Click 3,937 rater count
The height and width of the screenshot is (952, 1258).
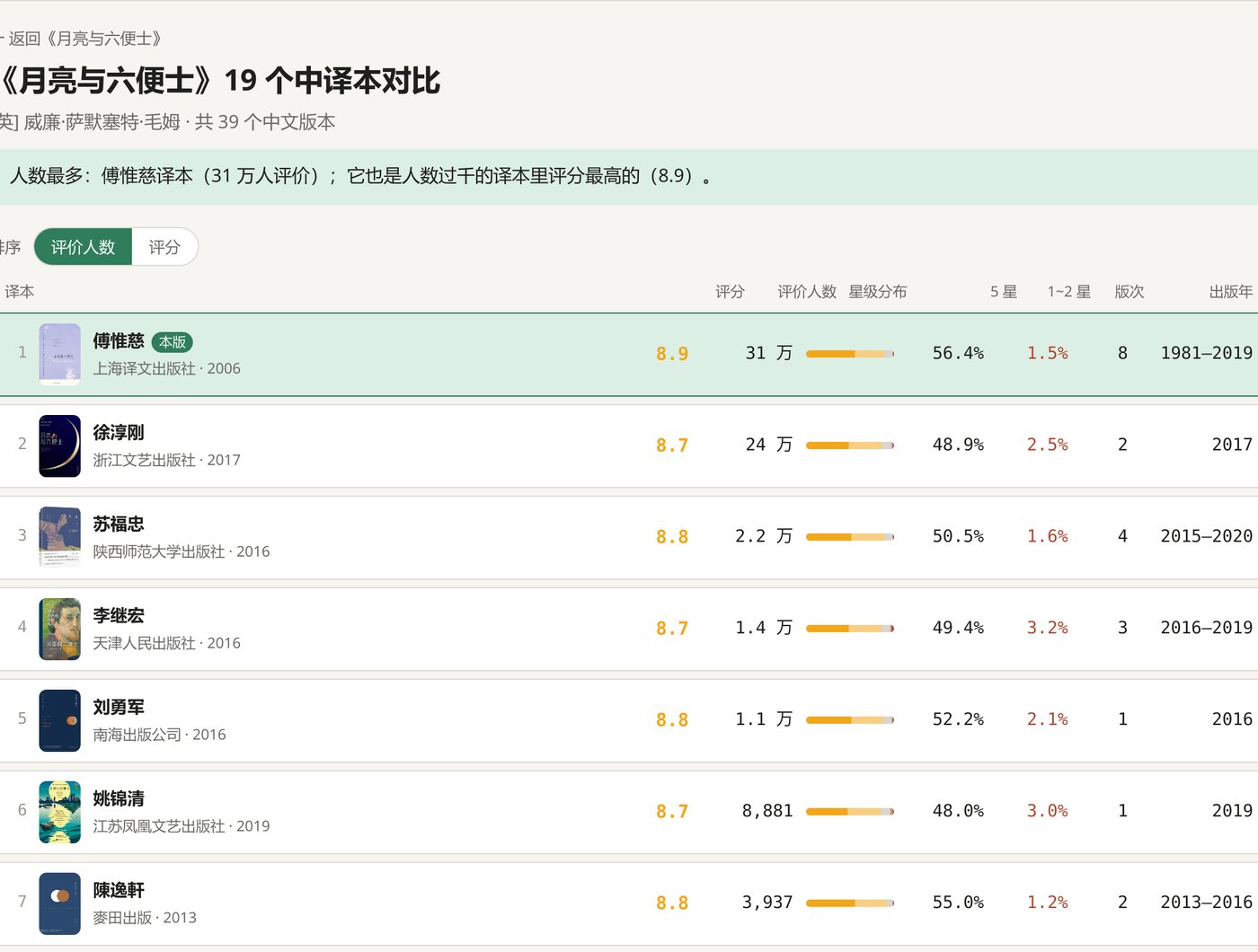767,903
